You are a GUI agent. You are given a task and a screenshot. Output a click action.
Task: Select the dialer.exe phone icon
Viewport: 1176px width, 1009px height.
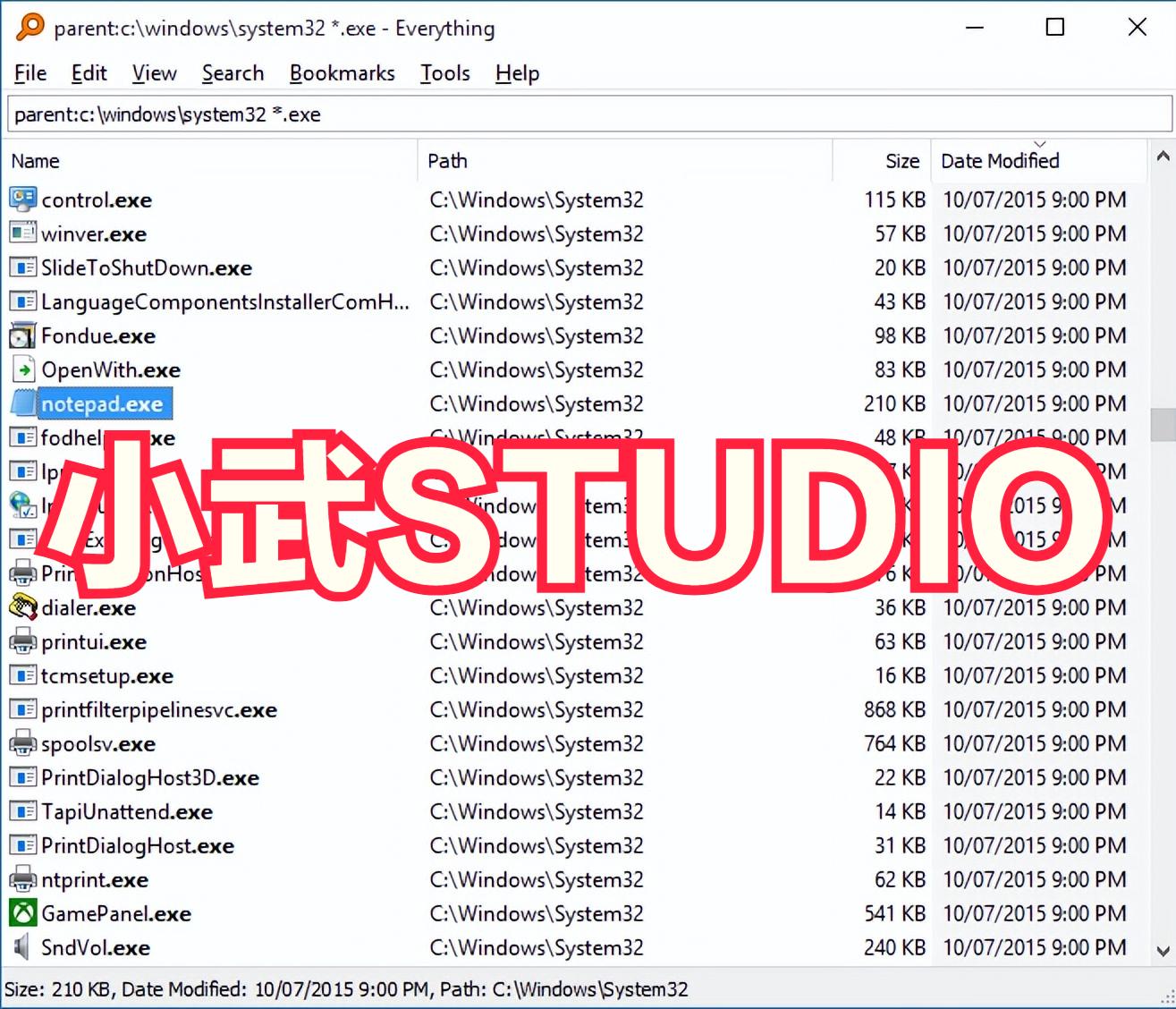click(x=22, y=607)
